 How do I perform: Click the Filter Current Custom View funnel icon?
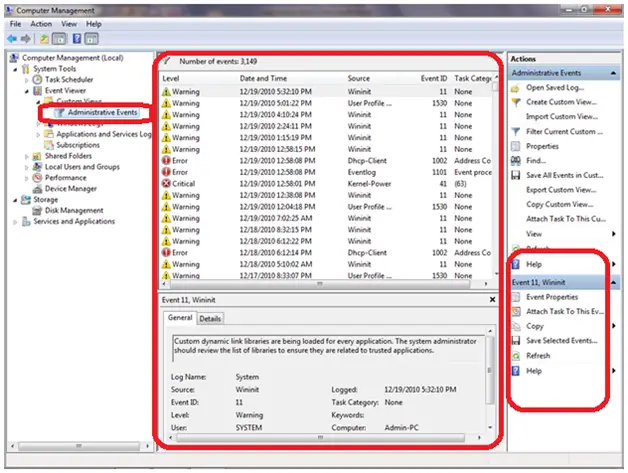[516, 132]
